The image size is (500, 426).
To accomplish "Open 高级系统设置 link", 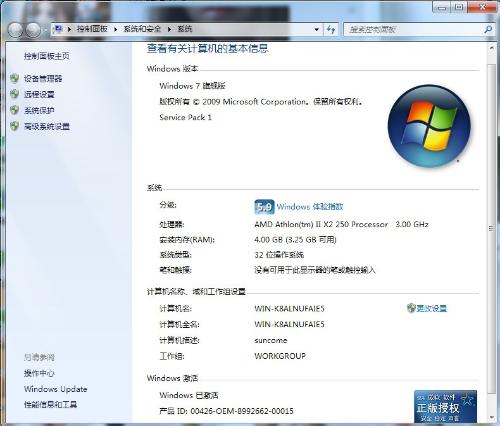I will point(47,126).
